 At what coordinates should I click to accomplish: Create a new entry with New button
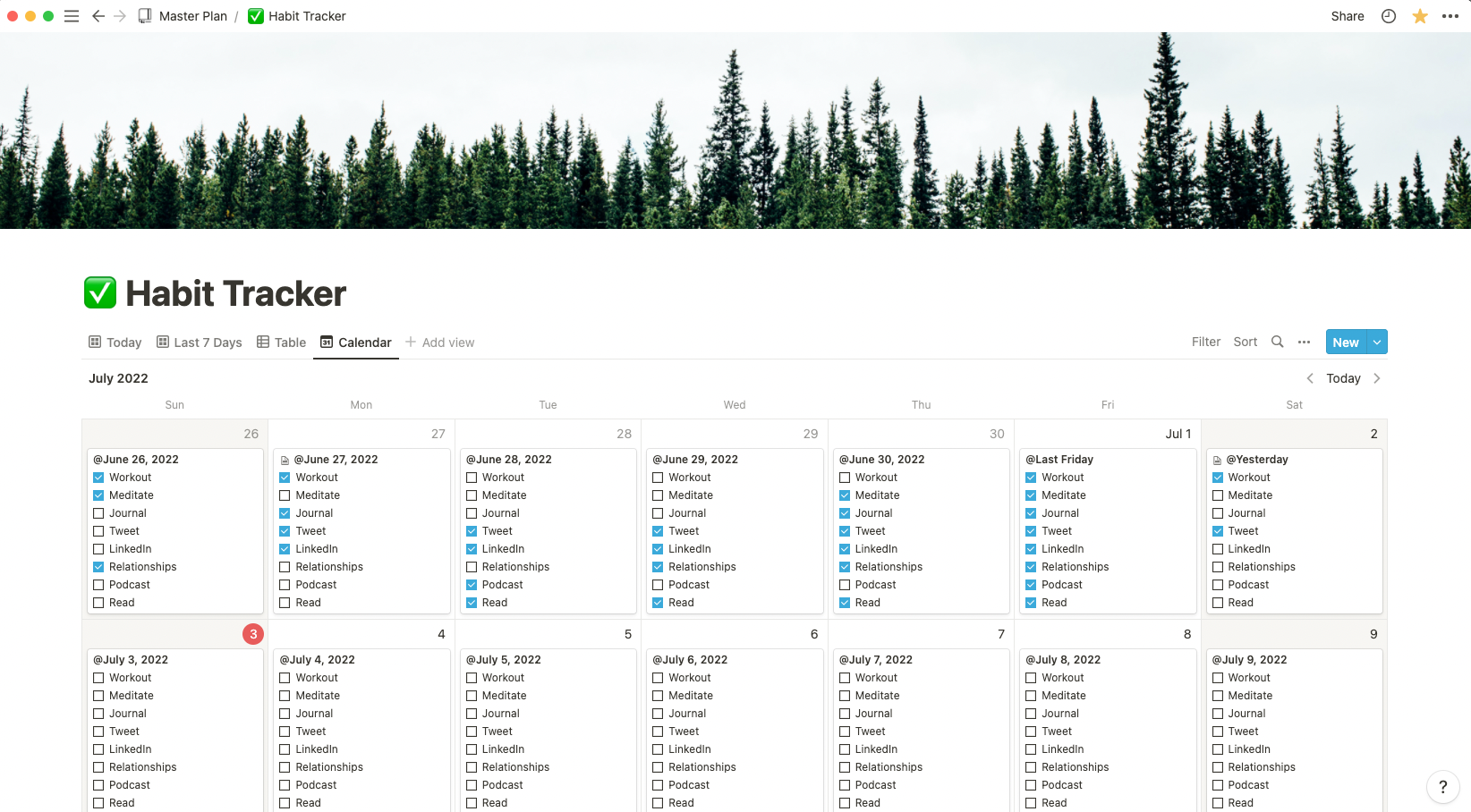1346,342
